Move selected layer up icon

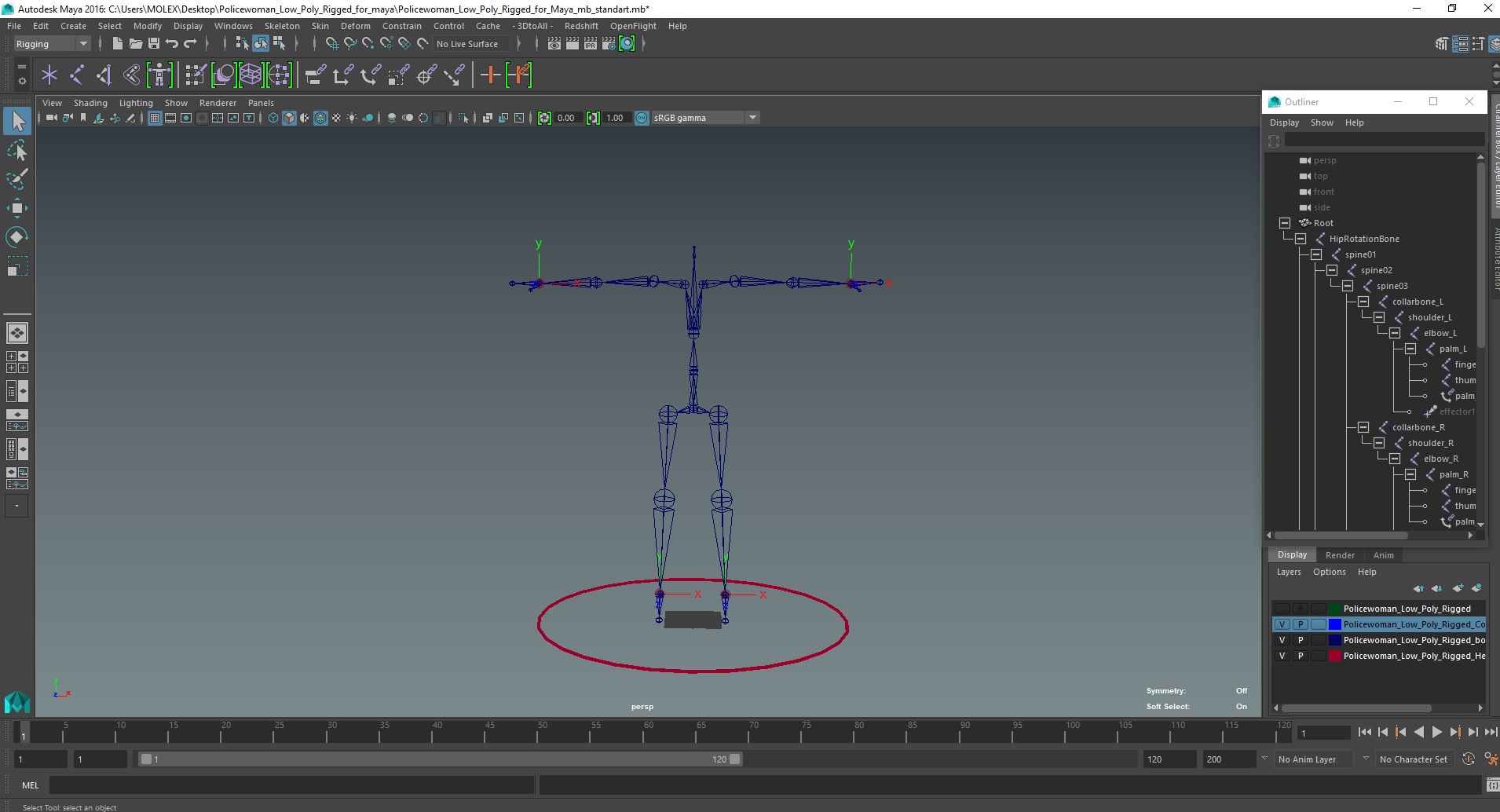1418,588
